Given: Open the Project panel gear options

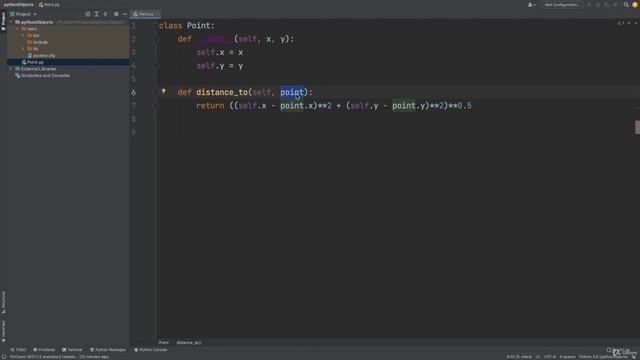Looking at the screenshot, I should coord(116,14).
